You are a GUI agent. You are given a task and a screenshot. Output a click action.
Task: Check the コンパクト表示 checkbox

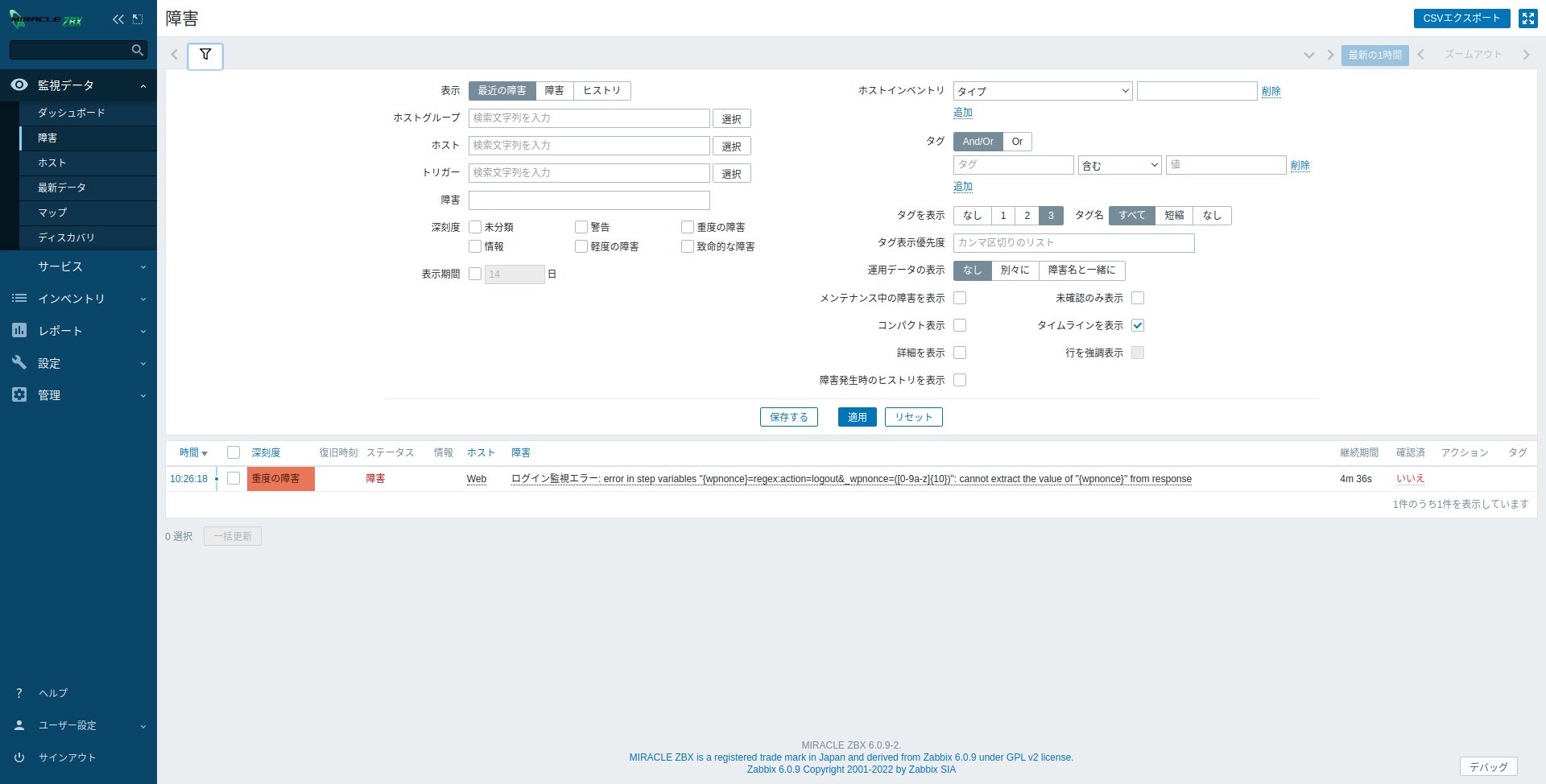tap(960, 325)
